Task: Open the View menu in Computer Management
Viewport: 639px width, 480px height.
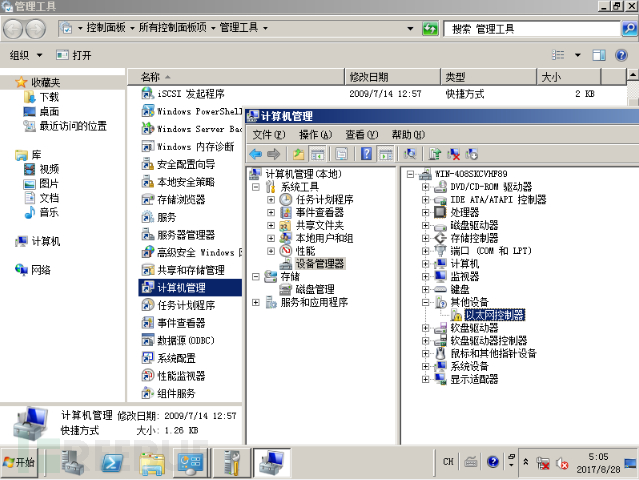Action: click(361, 135)
